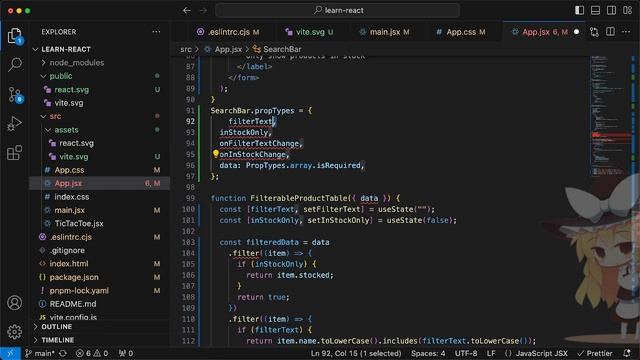Collapse the LEARN-REACT root folder

click(x=100, y=49)
